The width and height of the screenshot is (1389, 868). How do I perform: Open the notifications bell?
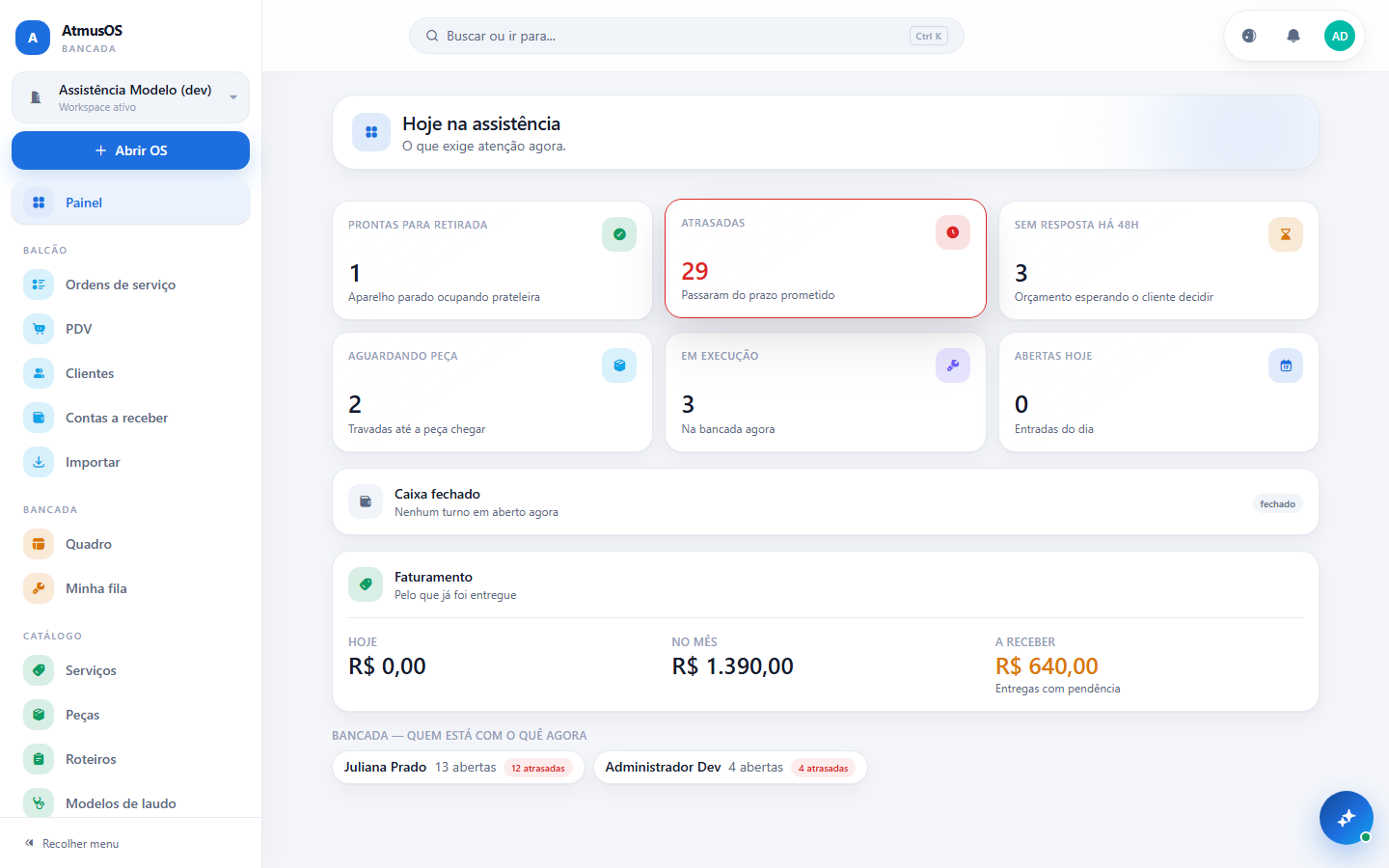click(1294, 36)
